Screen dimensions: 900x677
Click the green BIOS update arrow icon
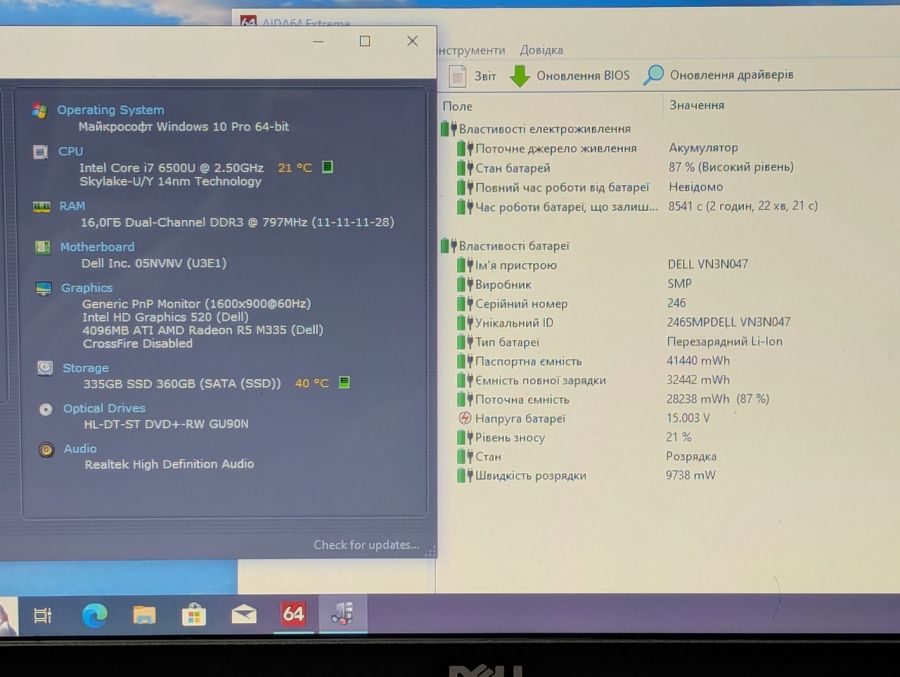520,76
